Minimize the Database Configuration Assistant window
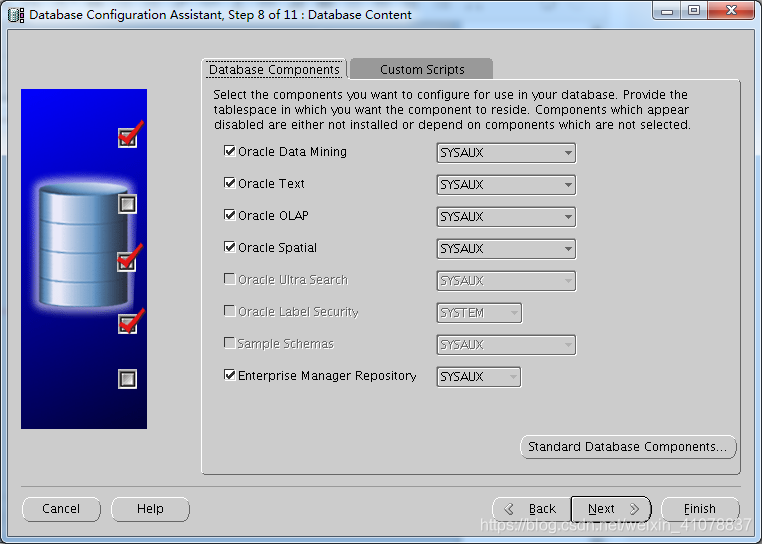Screen dimensions: 762x544 (x=667, y=11)
